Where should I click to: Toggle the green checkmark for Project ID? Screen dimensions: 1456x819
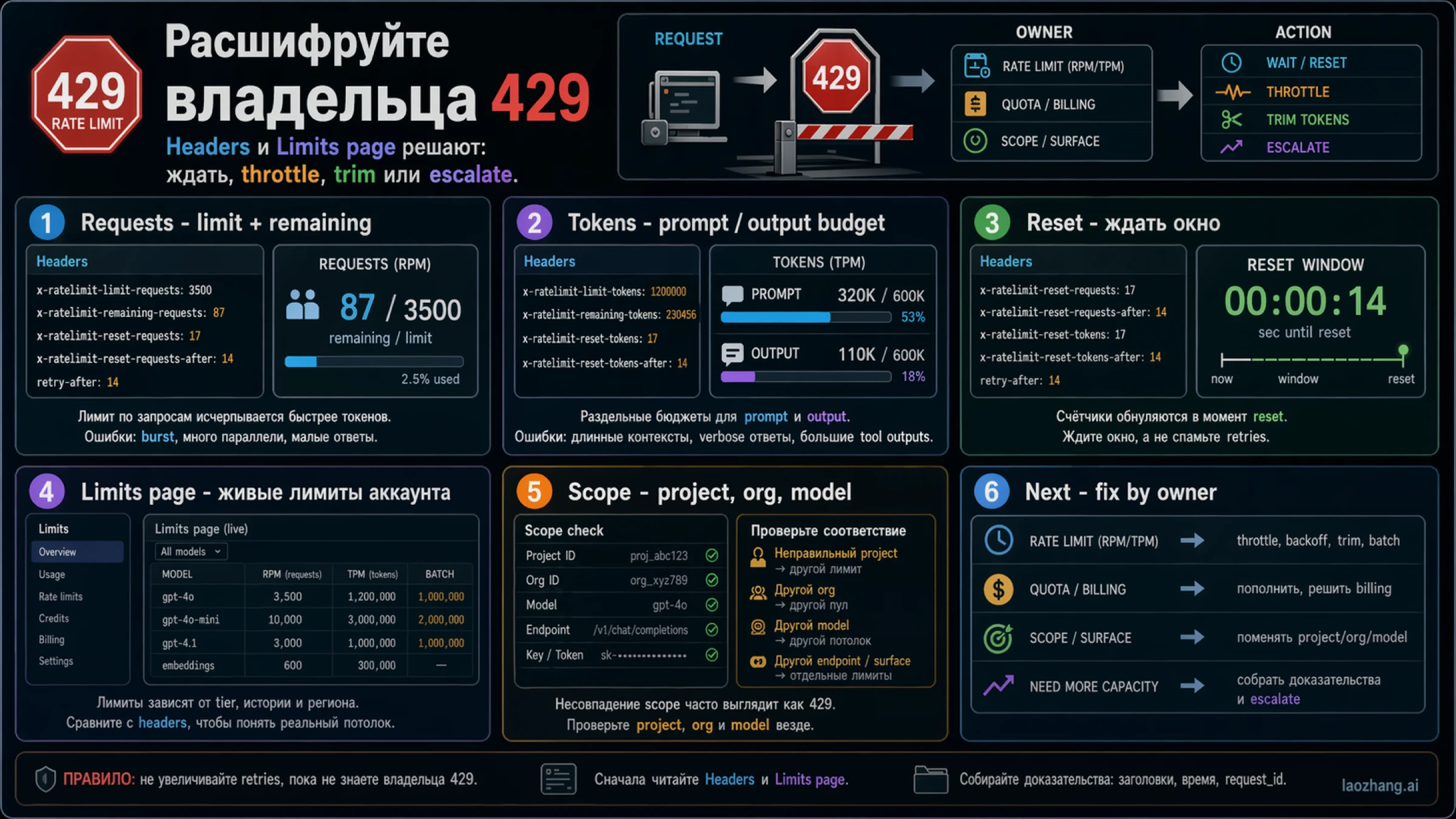[712, 555]
